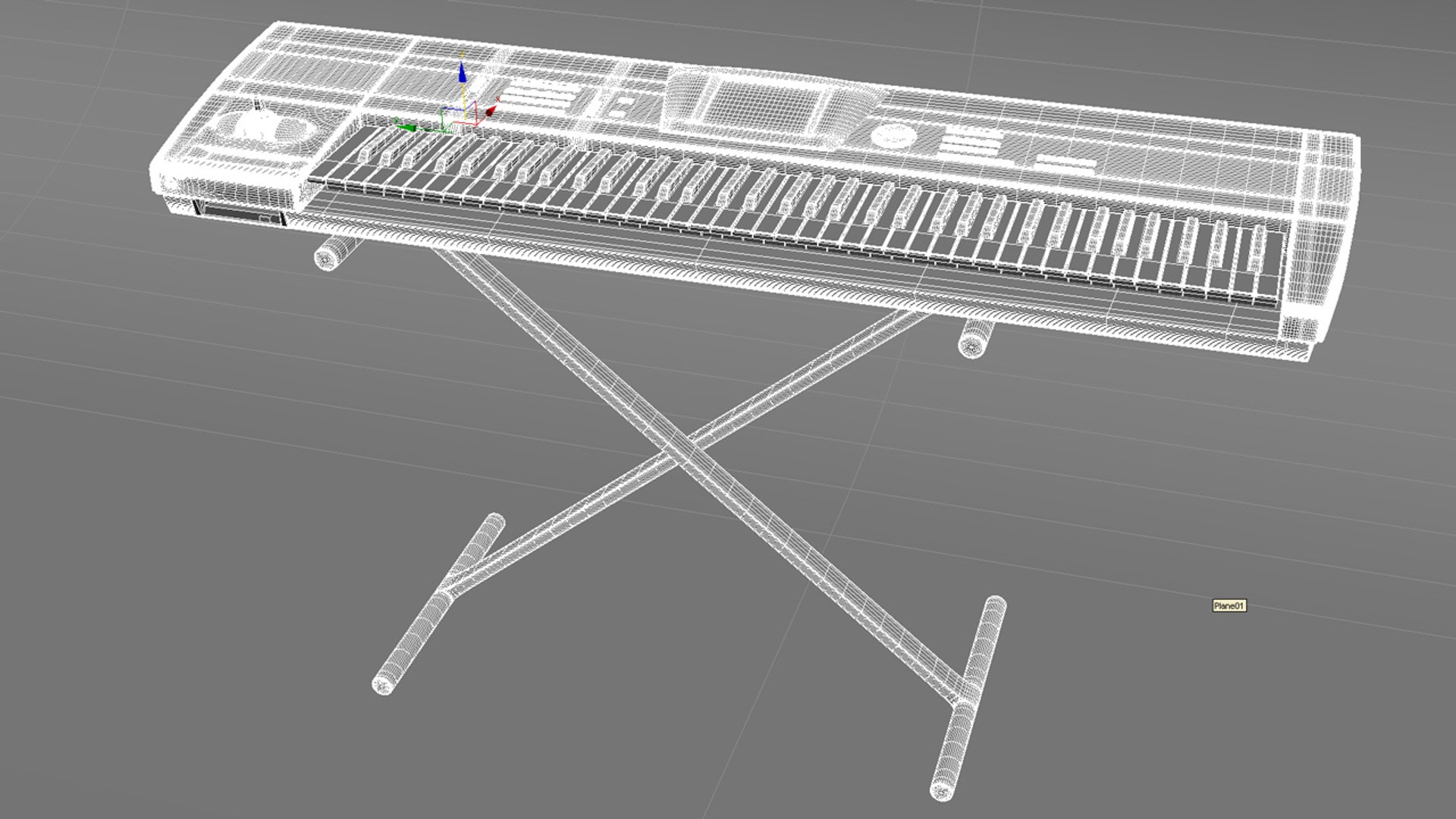Click the Plane01 tooltip label
1456x819 pixels.
tap(1228, 605)
